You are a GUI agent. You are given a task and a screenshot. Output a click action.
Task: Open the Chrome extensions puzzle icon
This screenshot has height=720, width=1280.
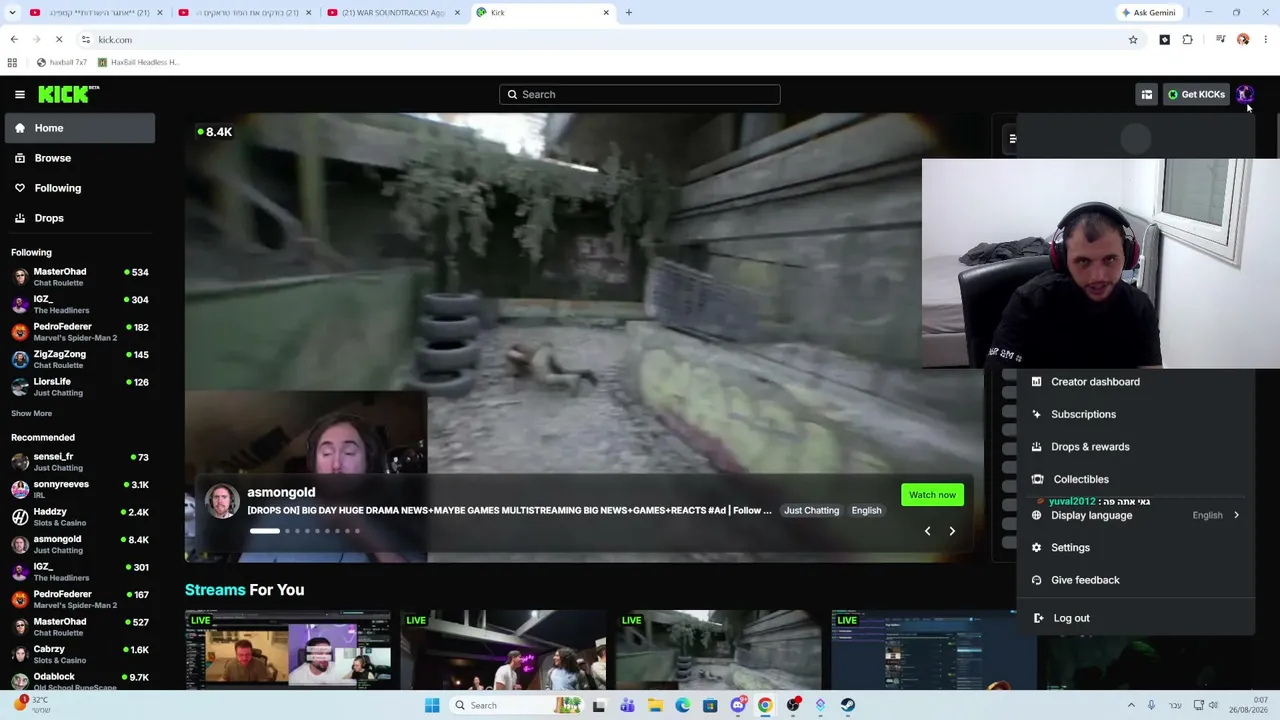[1188, 40]
